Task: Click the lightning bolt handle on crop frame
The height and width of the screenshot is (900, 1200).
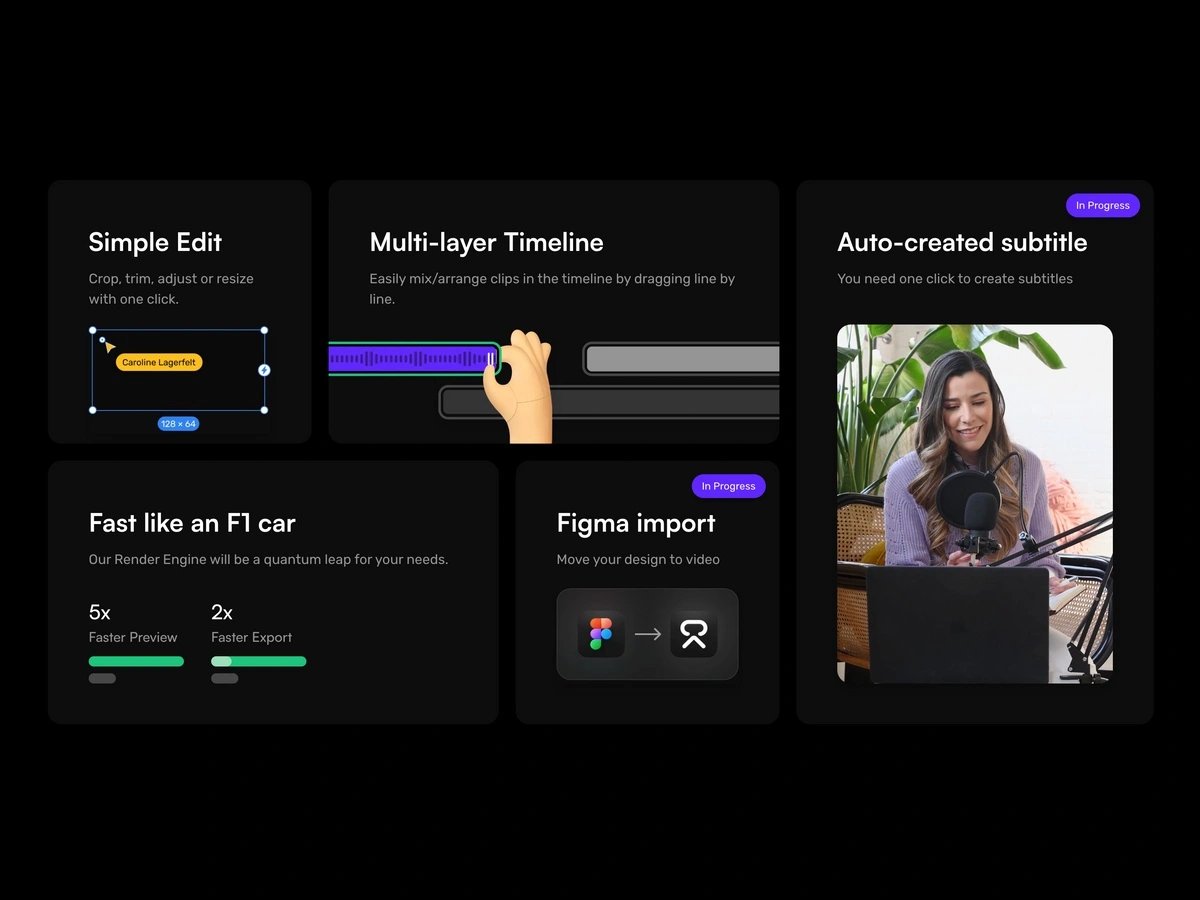Action: point(264,370)
